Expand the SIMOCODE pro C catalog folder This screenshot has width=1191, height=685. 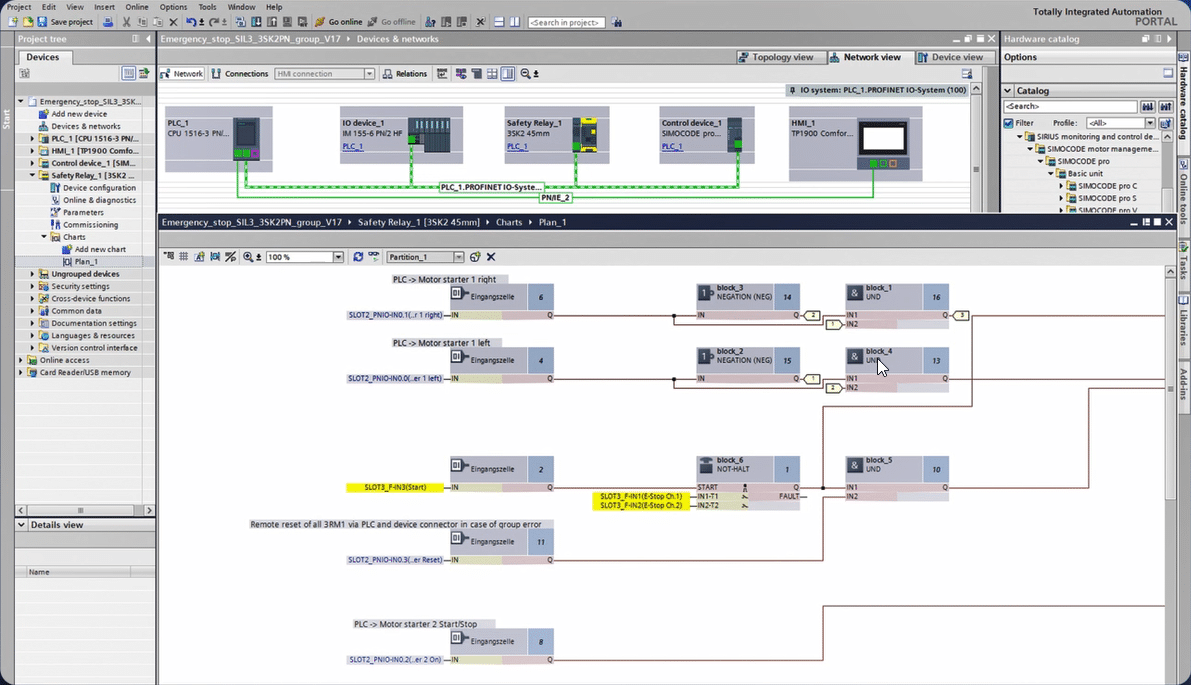coord(1061,186)
